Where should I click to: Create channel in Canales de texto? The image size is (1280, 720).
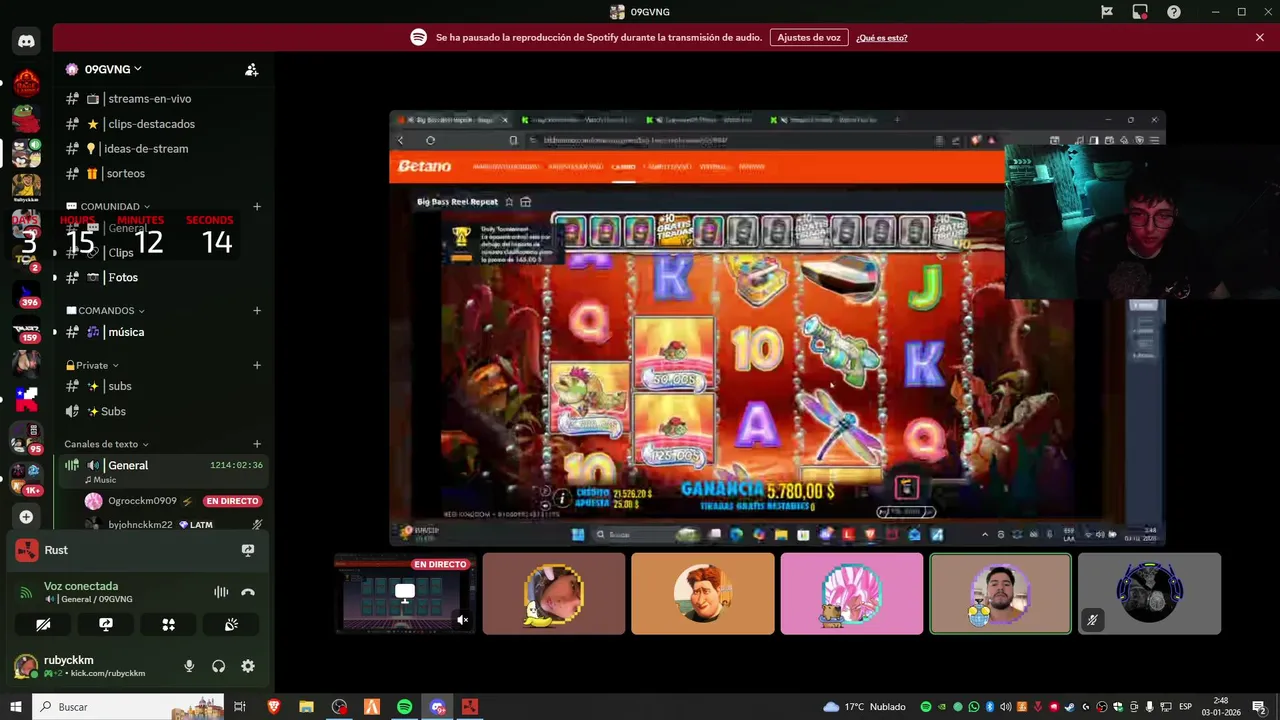[257, 444]
